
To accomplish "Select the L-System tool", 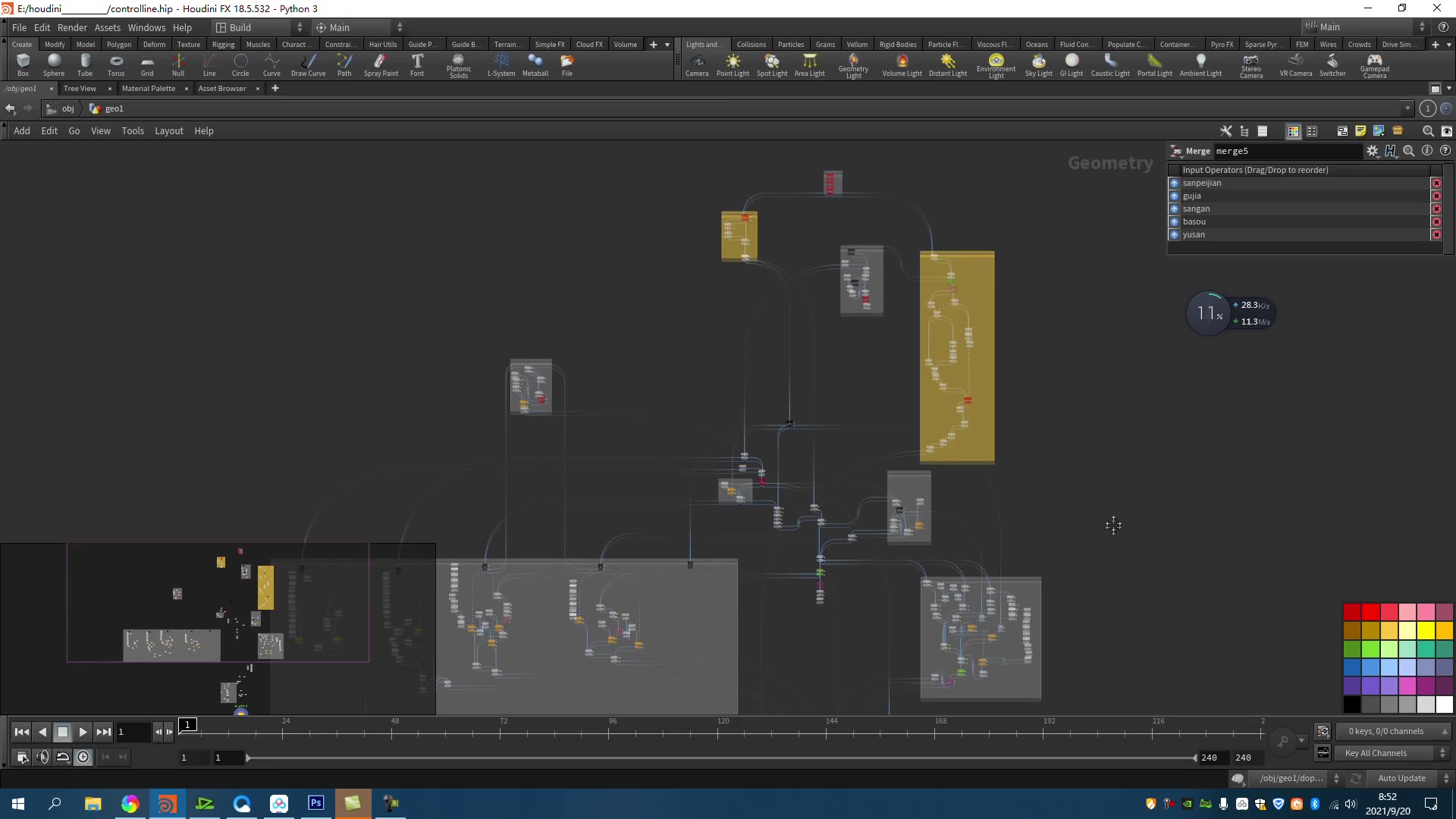I will [500, 64].
